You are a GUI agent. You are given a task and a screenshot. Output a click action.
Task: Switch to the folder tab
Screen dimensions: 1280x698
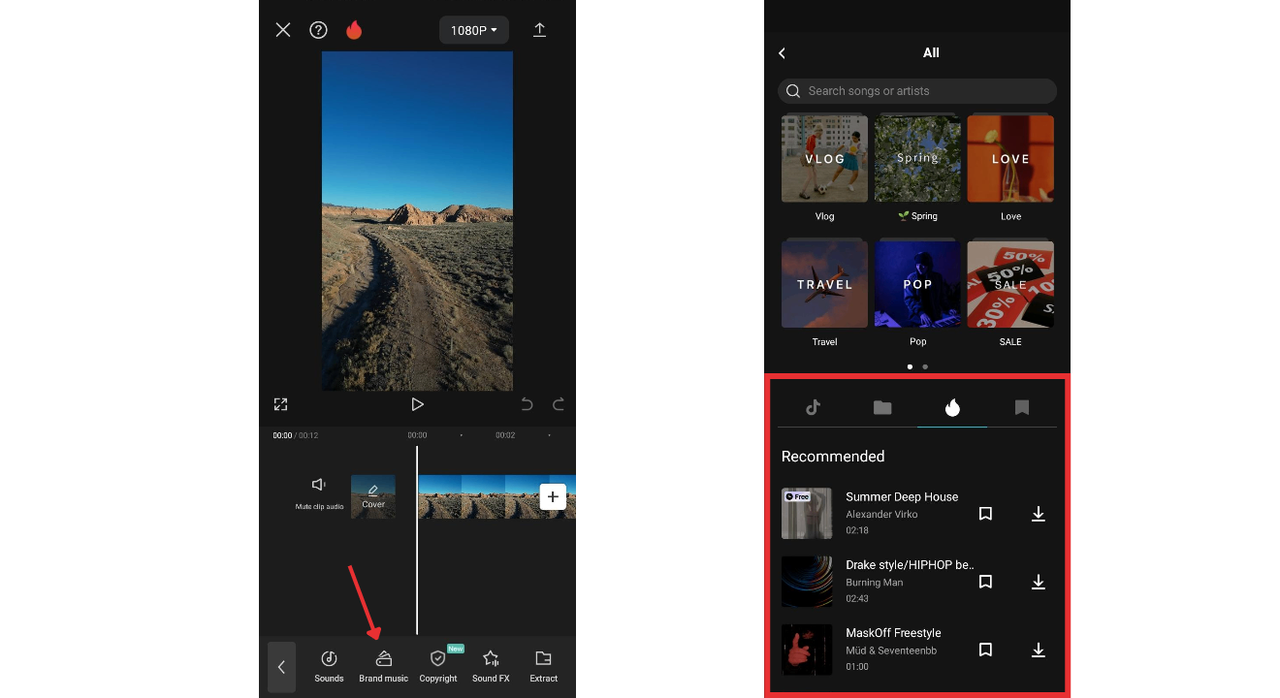click(882, 407)
